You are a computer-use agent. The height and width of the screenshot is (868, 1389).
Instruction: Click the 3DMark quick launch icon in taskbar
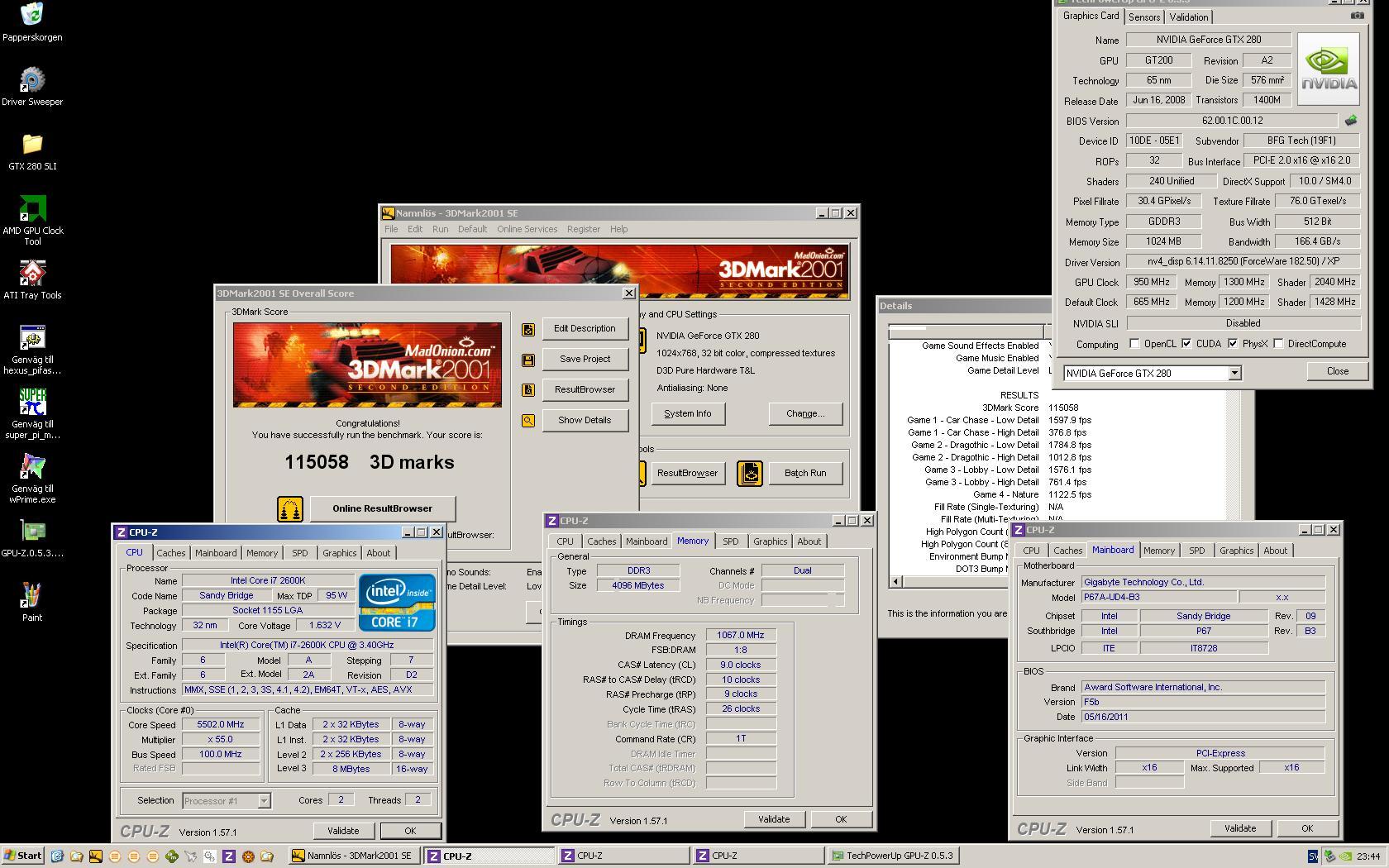(96, 856)
